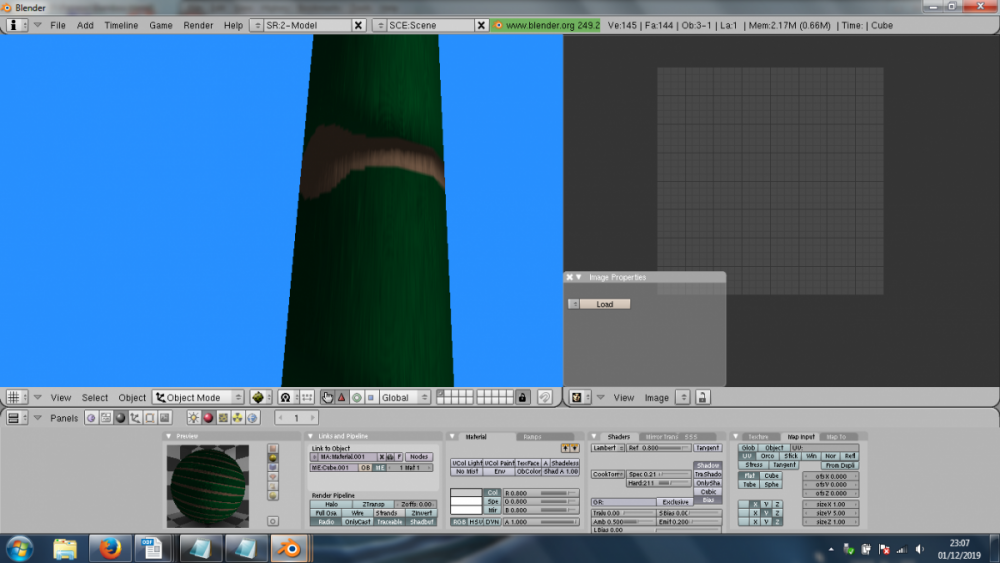1000x563 pixels.
Task: Launch Firefox from the taskbar
Action: point(110,548)
